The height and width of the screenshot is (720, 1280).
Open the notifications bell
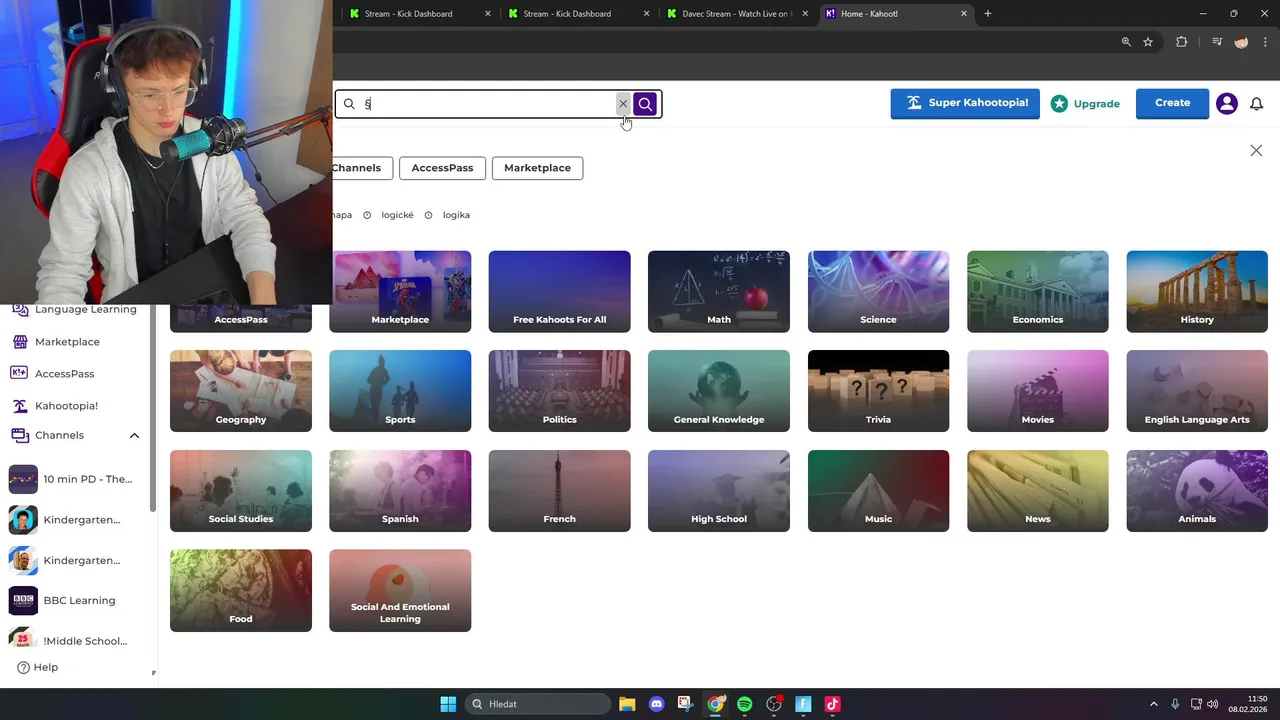[1257, 104]
